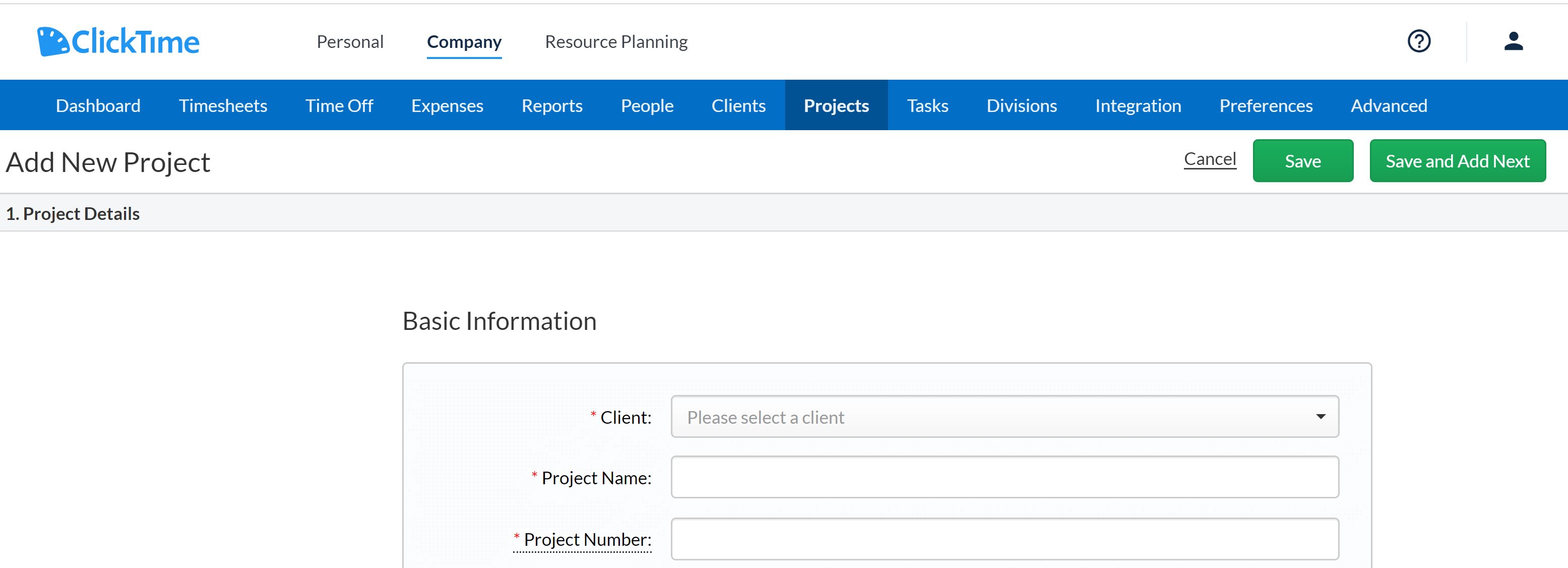
Task: Navigate to the Clients section
Action: tap(738, 105)
